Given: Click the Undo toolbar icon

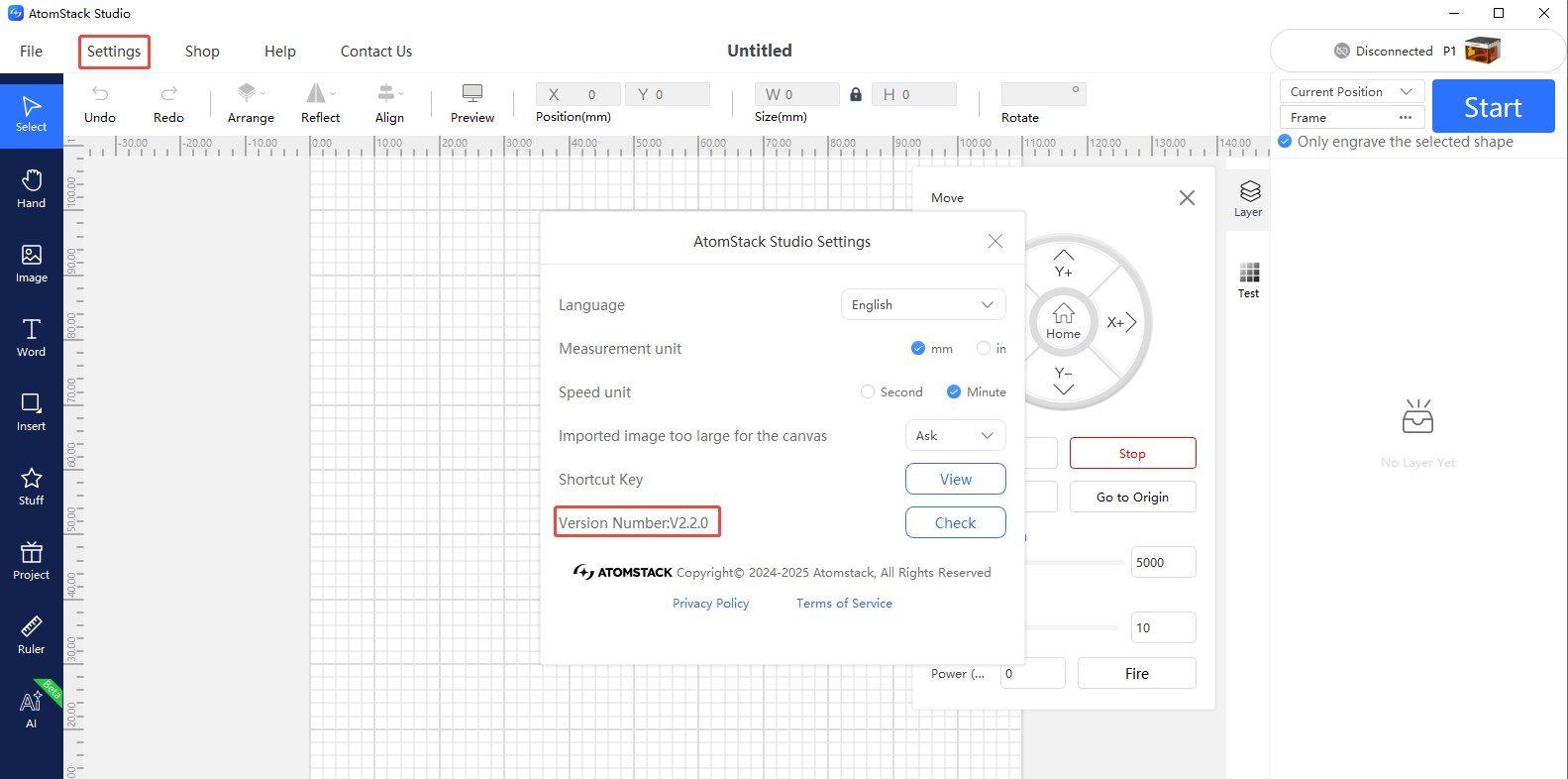Looking at the screenshot, I should click(x=100, y=104).
